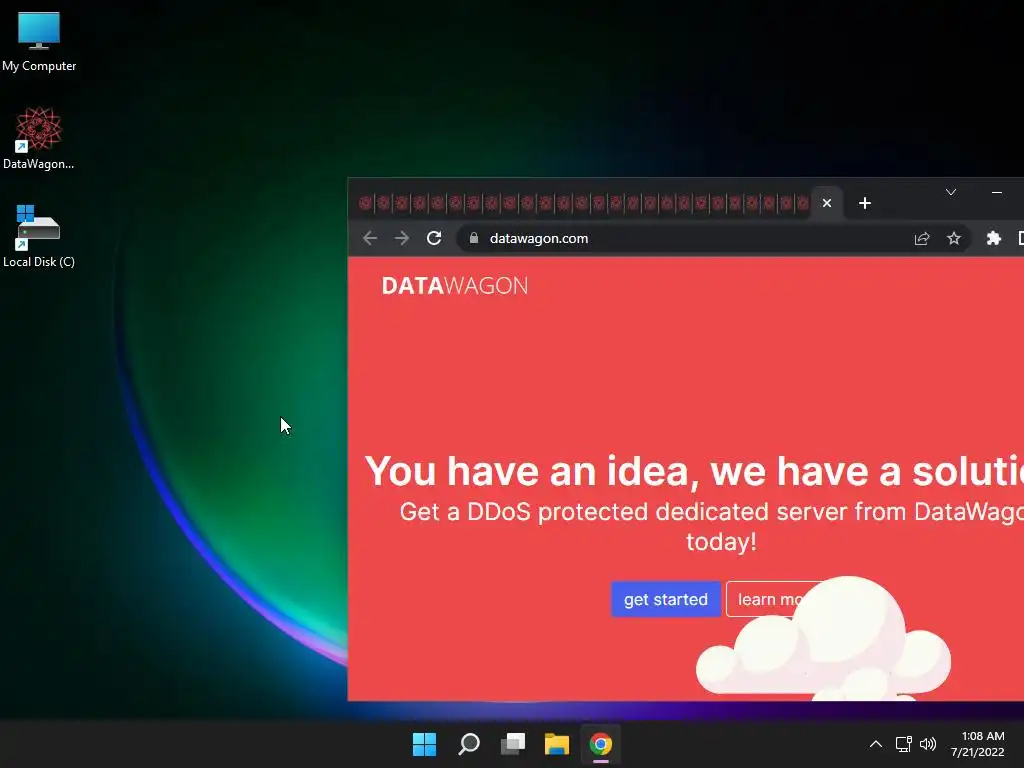Open the My Computer desktop icon
The image size is (1024, 768).
[x=39, y=41]
